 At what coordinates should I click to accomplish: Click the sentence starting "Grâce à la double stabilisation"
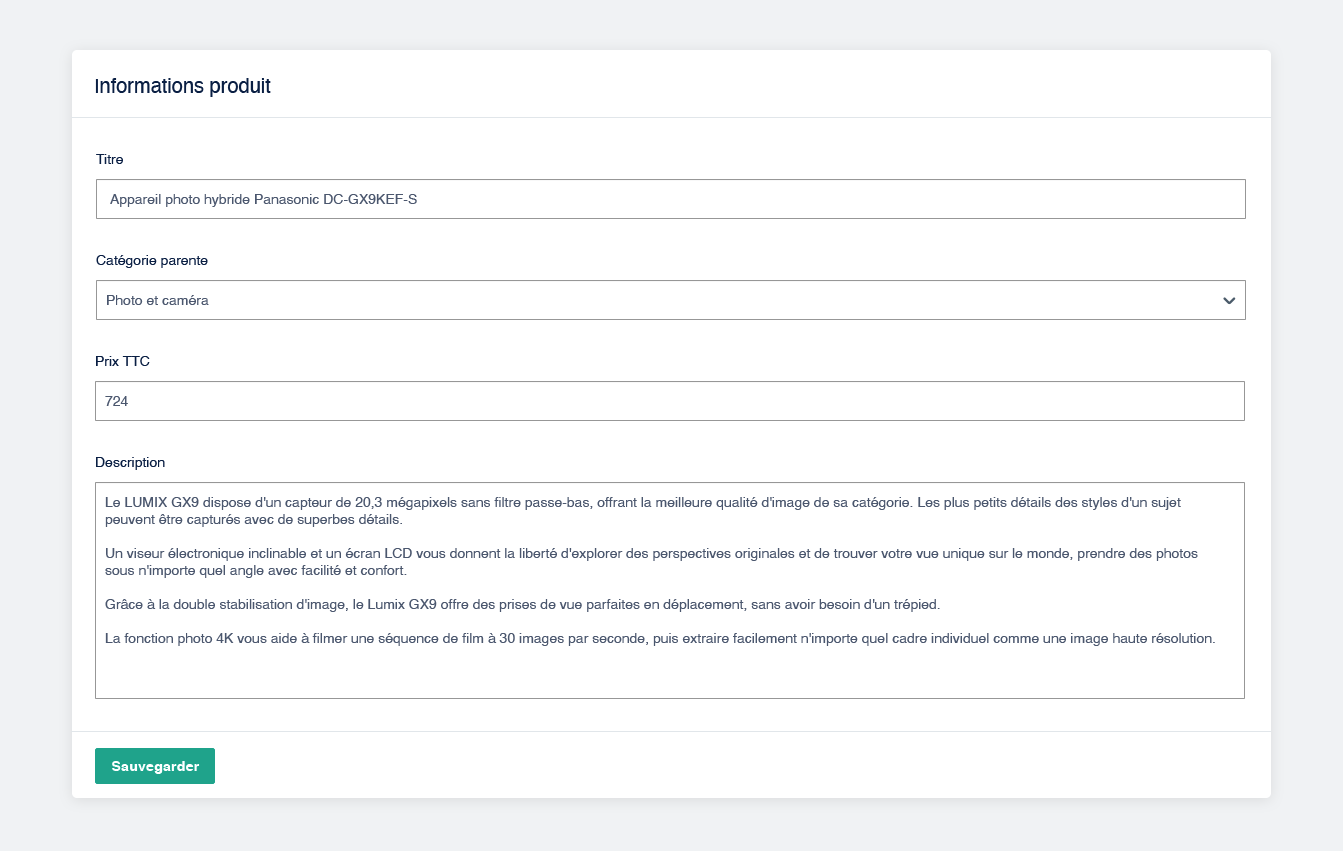pyautogui.click(x=523, y=604)
